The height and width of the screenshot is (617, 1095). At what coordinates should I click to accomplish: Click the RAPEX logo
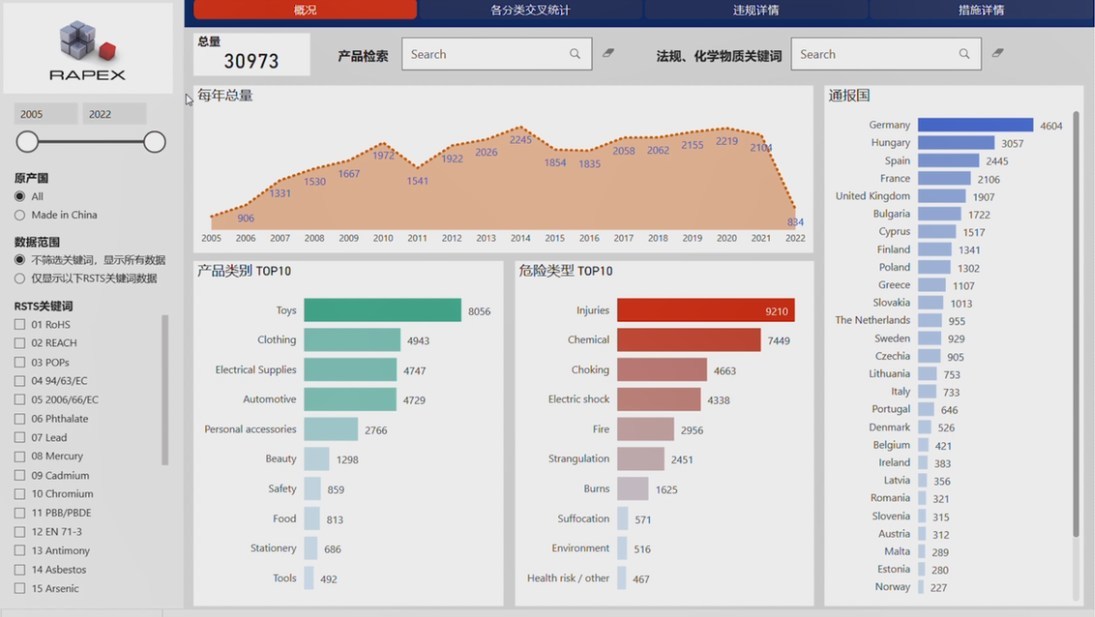(x=88, y=49)
